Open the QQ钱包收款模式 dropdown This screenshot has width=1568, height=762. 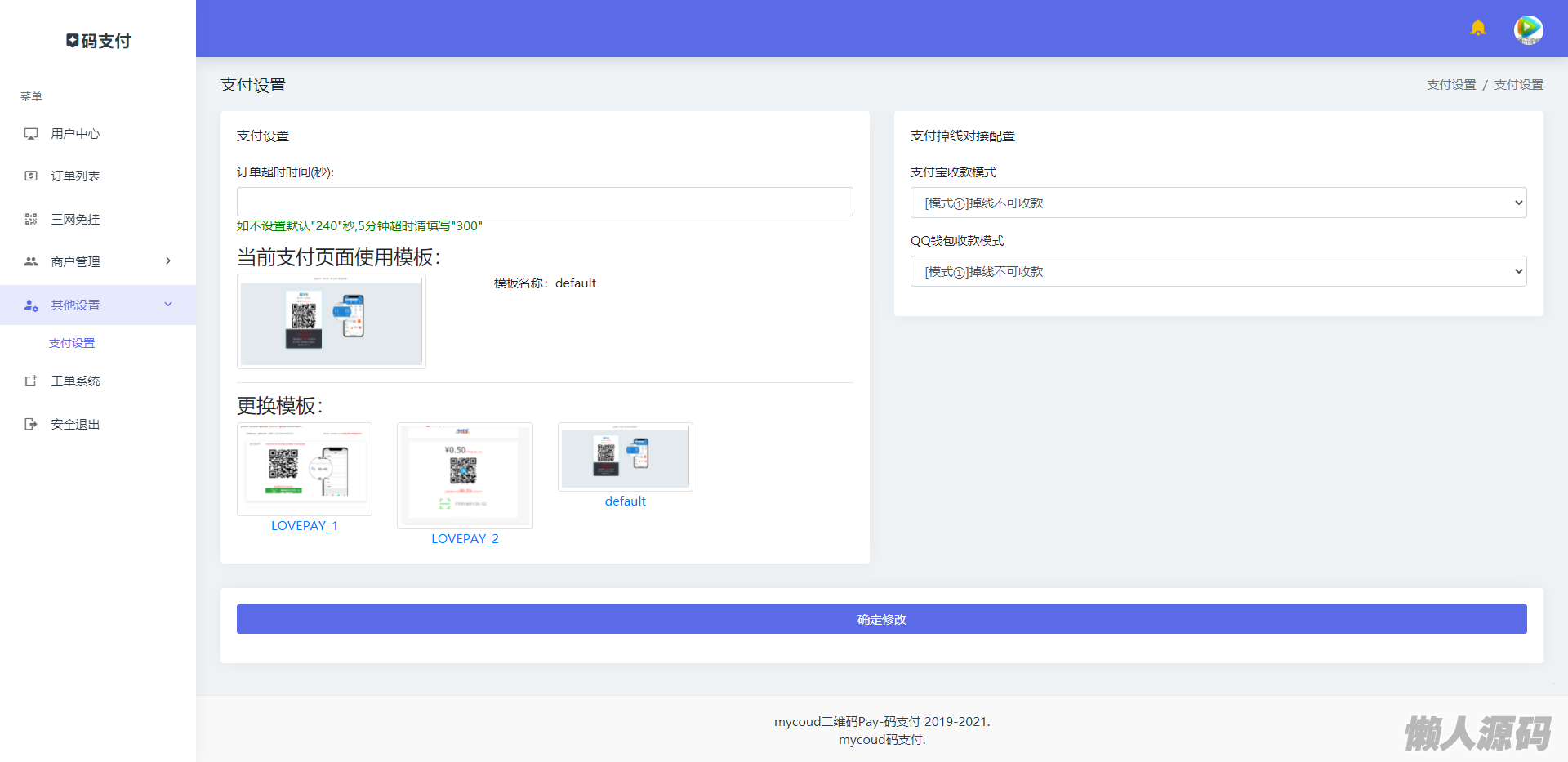(x=1218, y=271)
